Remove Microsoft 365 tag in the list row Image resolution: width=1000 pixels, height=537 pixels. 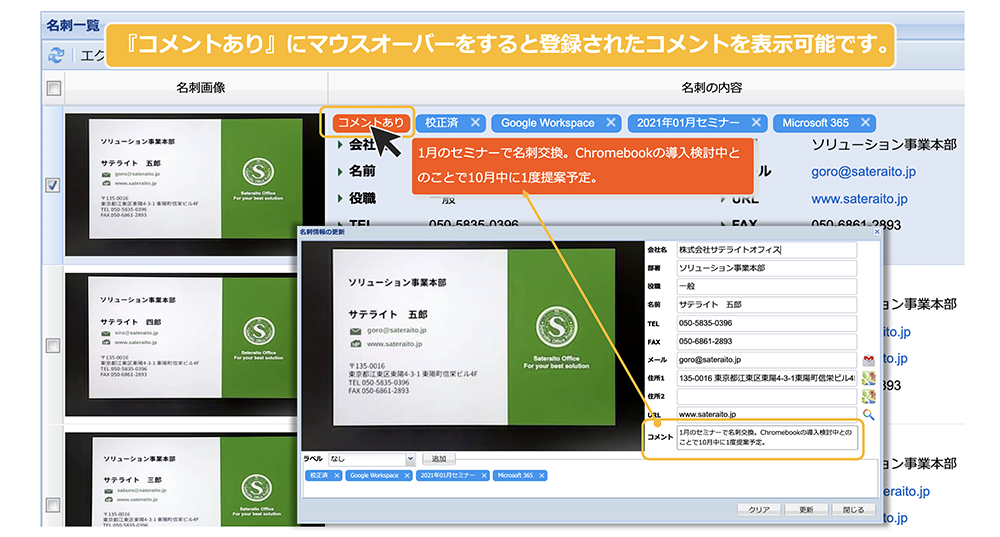click(x=865, y=122)
